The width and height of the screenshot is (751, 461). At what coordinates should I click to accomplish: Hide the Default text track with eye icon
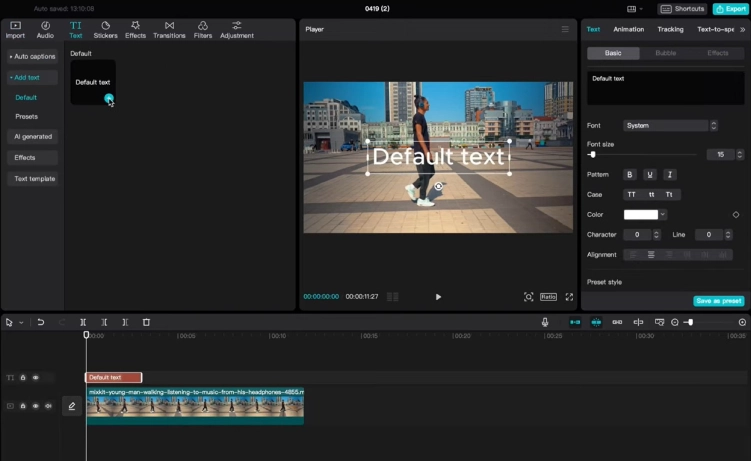[36, 378]
